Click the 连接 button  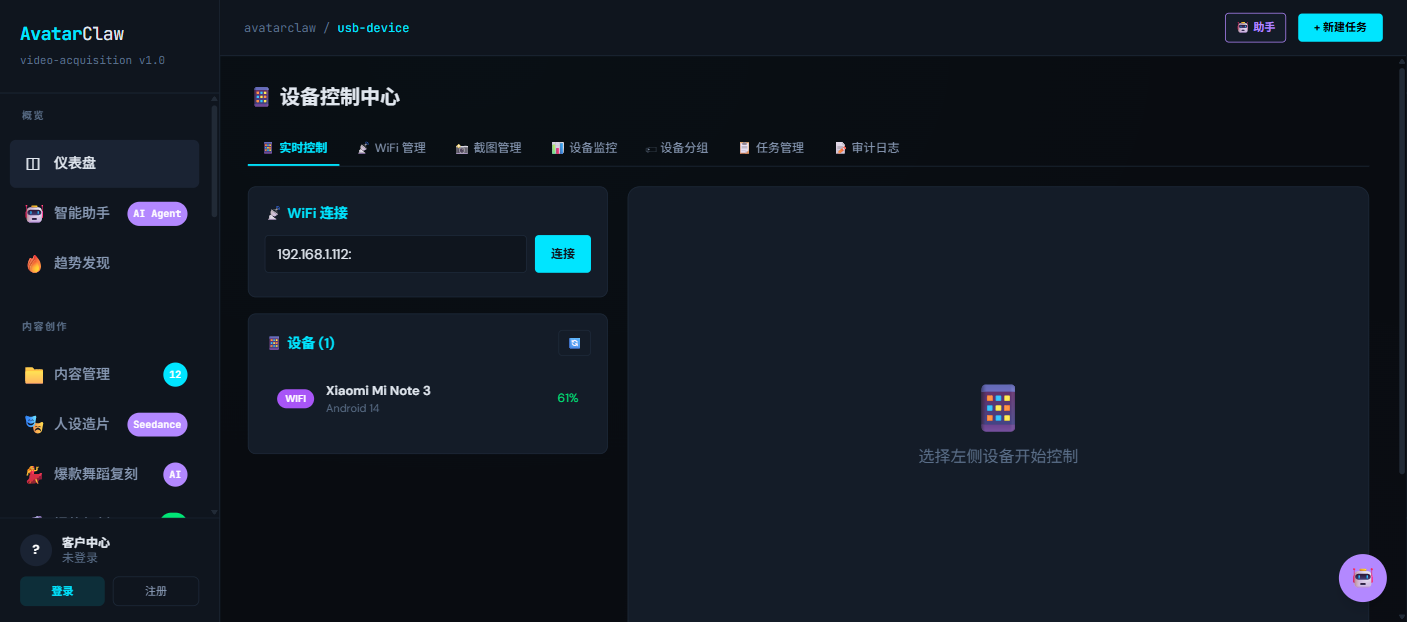click(563, 254)
